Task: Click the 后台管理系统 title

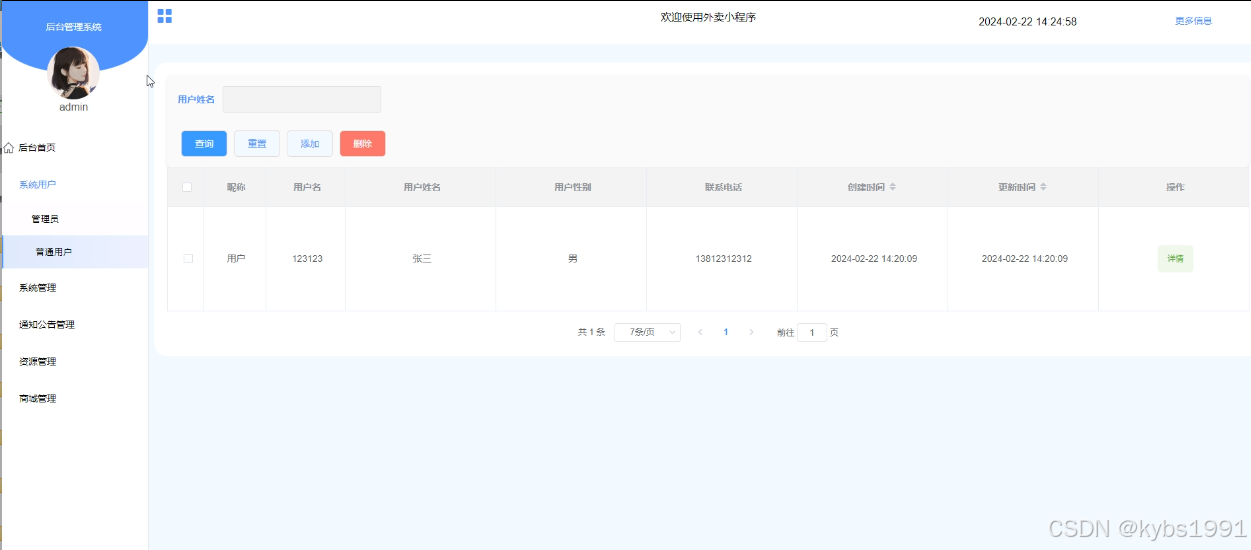Action: [x=73, y=27]
